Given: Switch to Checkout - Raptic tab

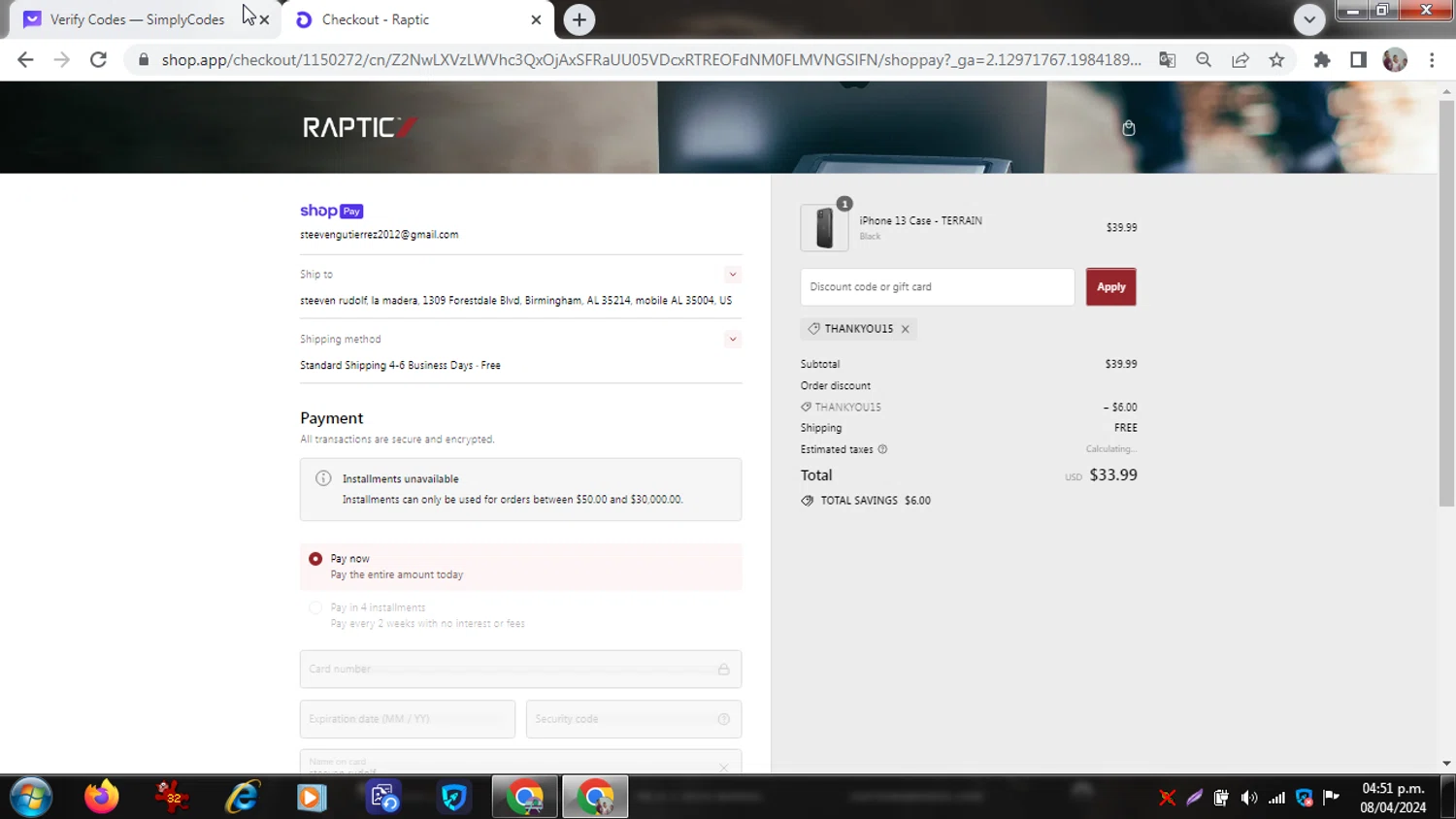Looking at the screenshot, I should 376,19.
